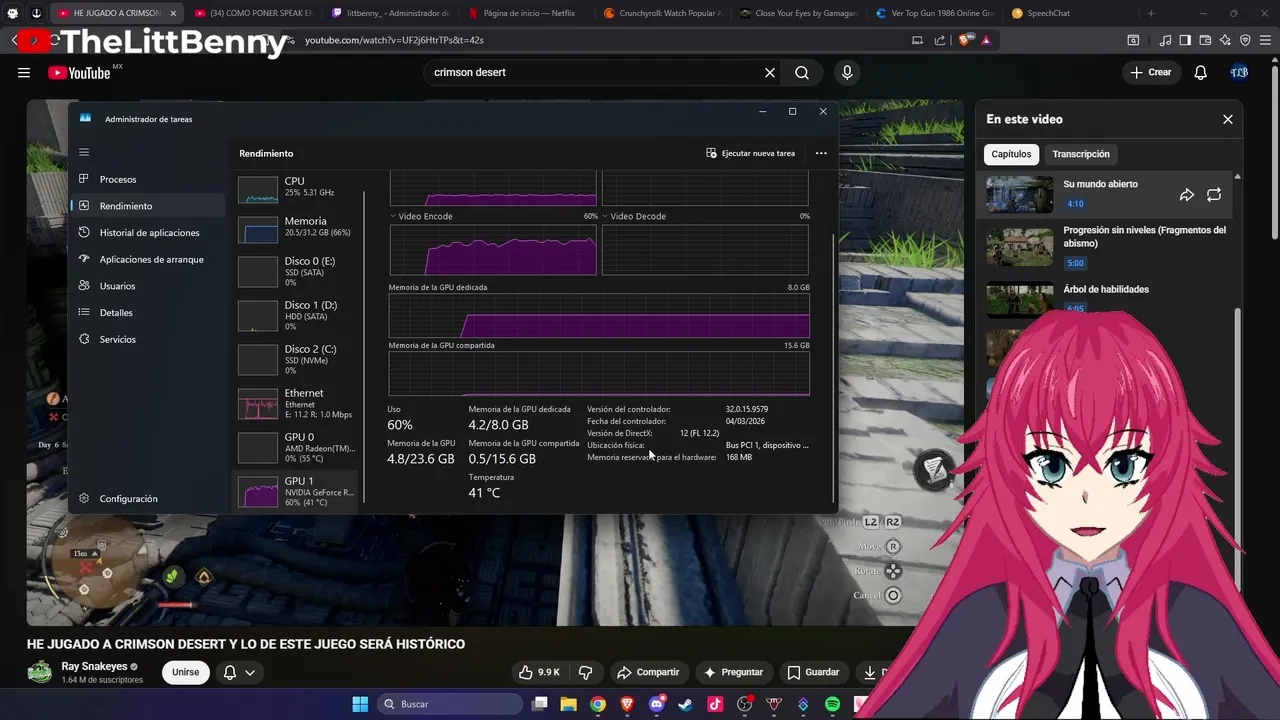Image resolution: width=1280 pixels, height=720 pixels.
Task: Switch to the Capítulos tab
Action: [1011, 154]
